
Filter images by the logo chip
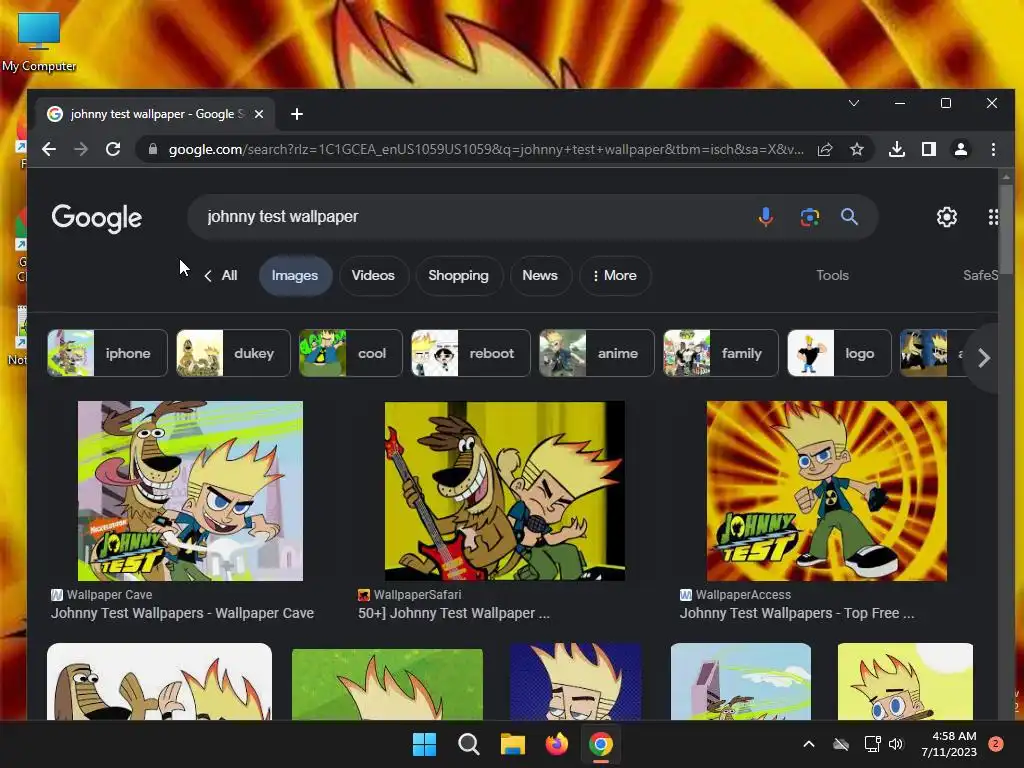pos(839,353)
